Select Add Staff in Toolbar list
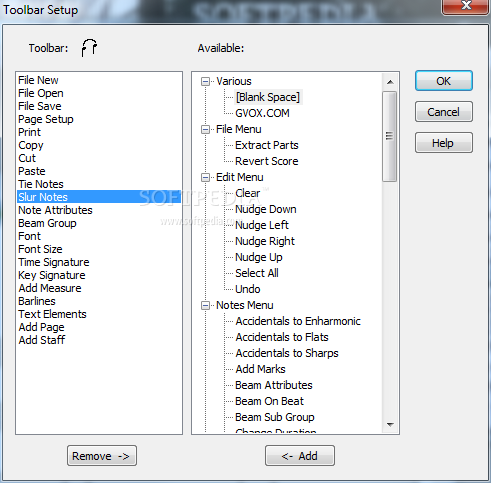491x483 pixels. click(99, 340)
